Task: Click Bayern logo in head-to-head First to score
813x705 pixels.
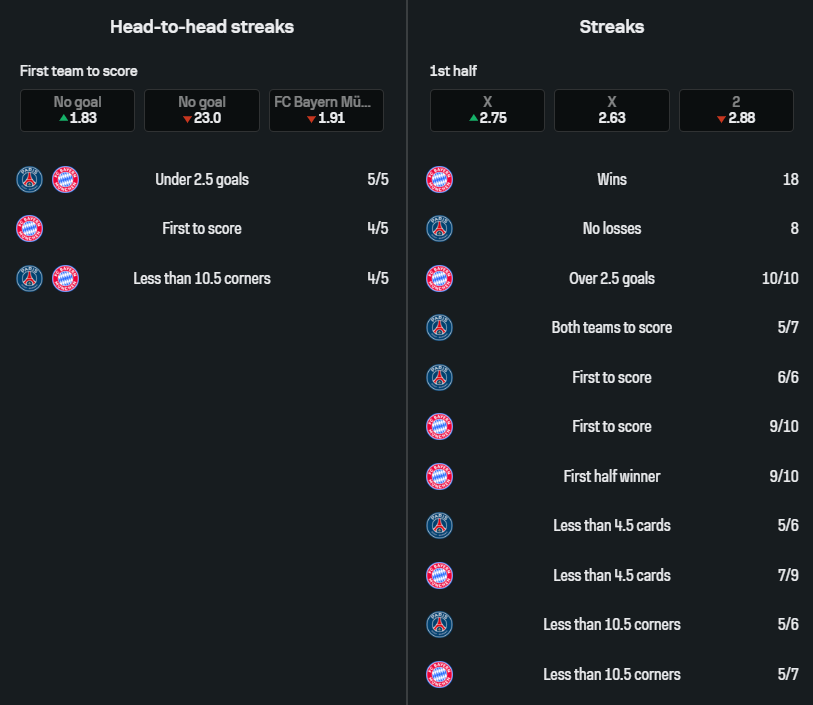Action: tap(30, 229)
